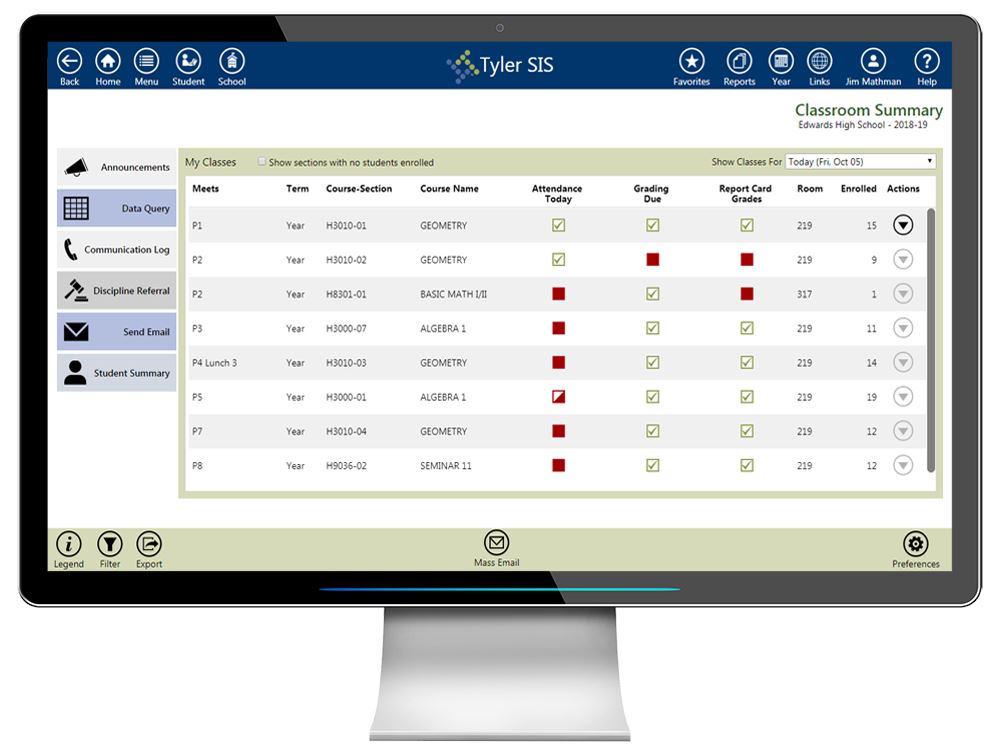Open Favorites star icon
The image size is (1000, 750).
pyautogui.click(x=691, y=62)
